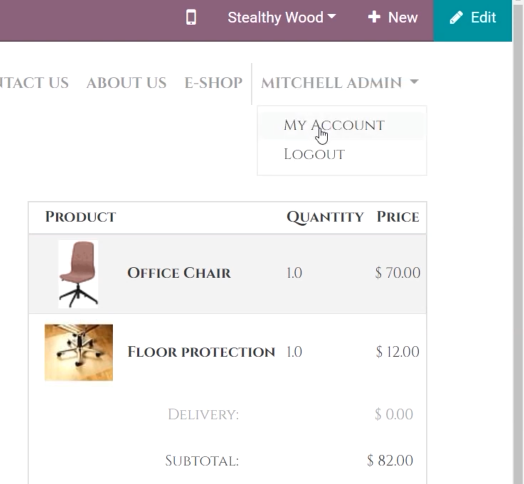Open the Office Chair product image
The width and height of the screenshot is (524, 484).
78,274
